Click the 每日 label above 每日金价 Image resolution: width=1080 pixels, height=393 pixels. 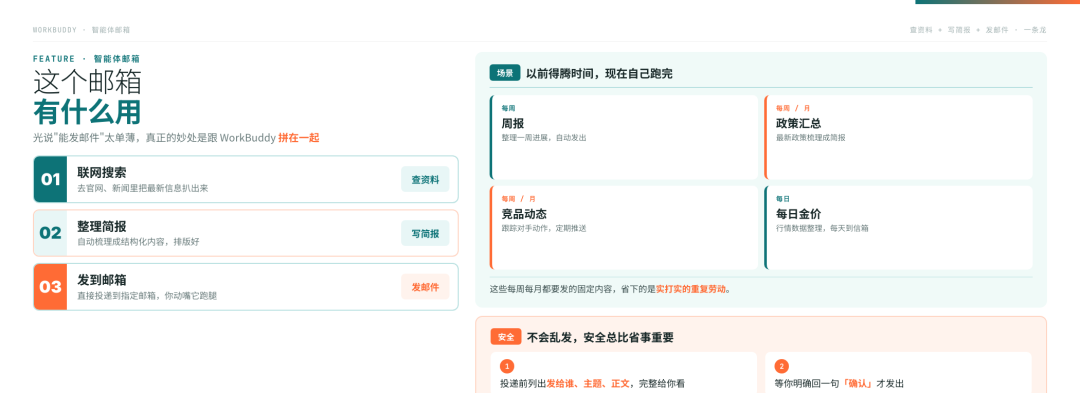click(x=783, y=199)
